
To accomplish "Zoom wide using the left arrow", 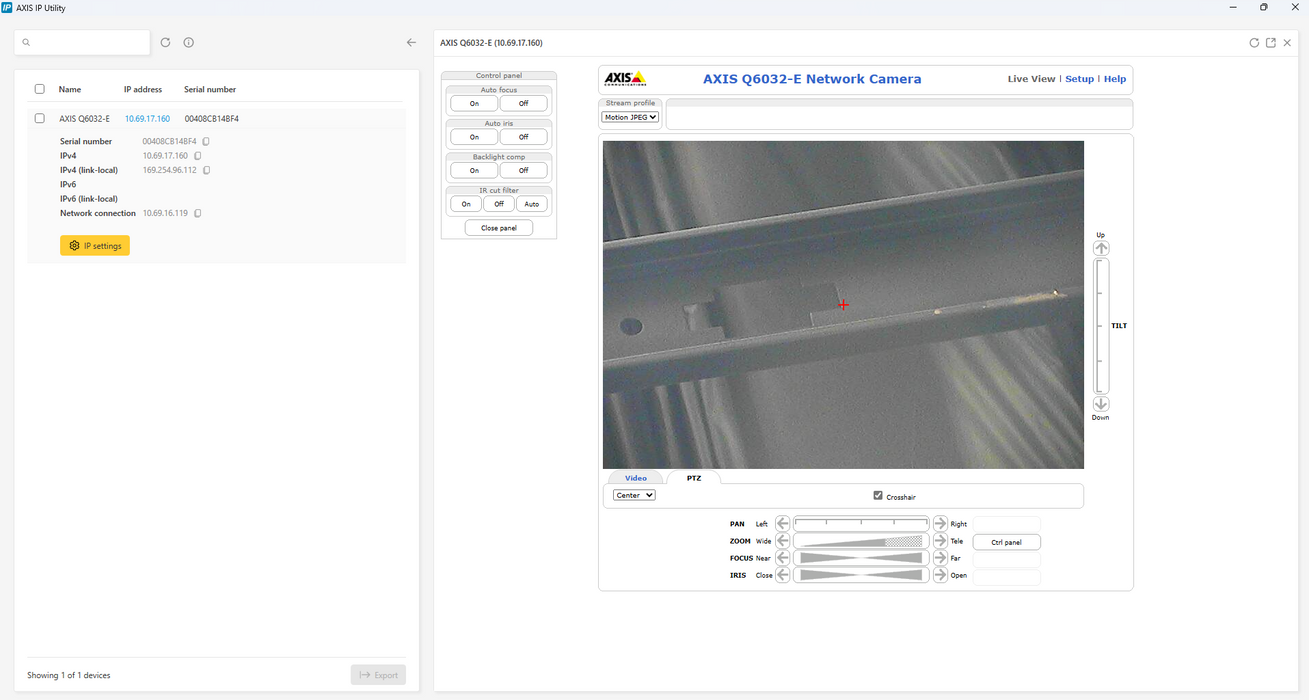I will (x=783, y=541).
